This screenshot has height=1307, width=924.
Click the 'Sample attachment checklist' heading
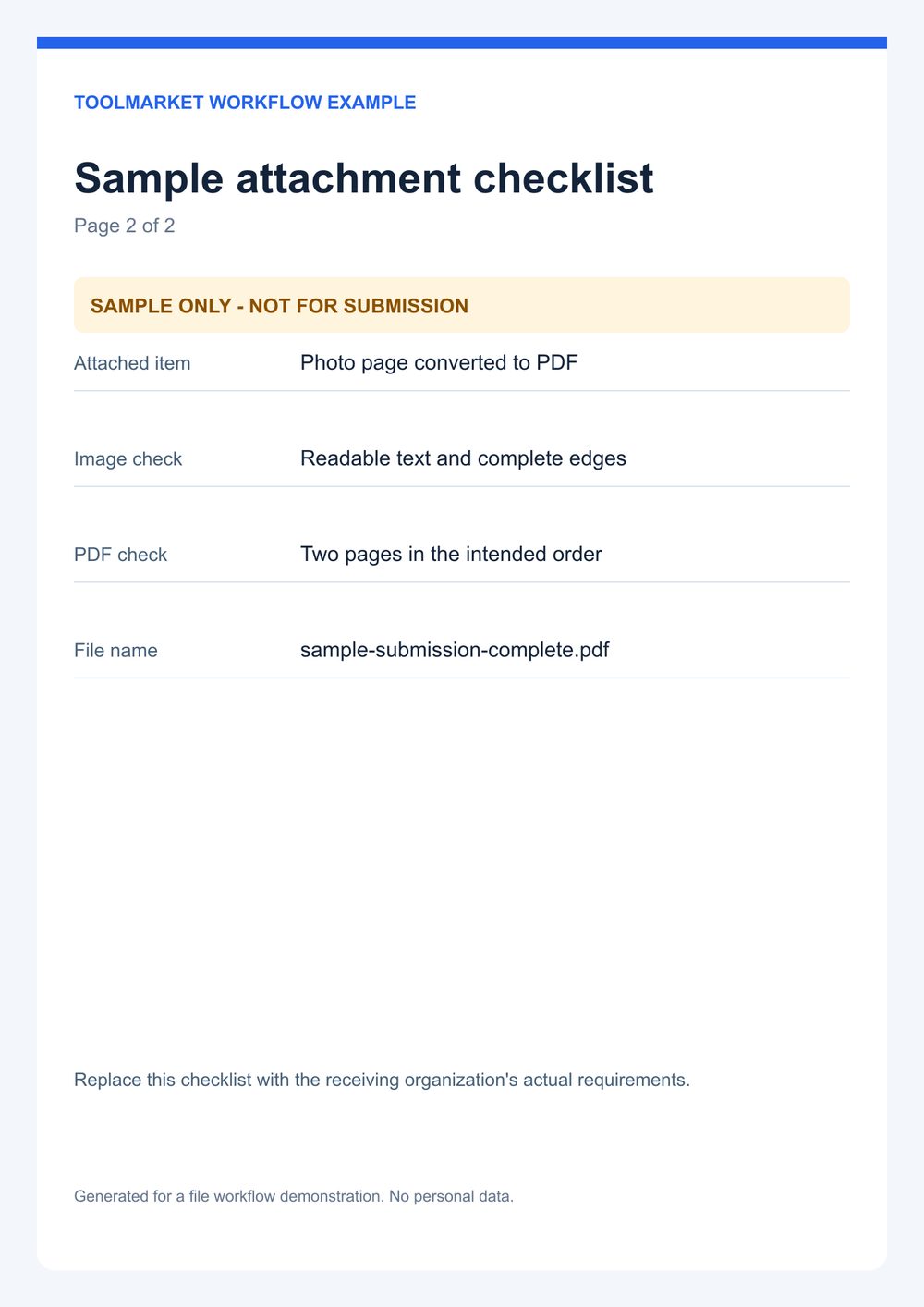pyautogui.click(x=364, y=178)
